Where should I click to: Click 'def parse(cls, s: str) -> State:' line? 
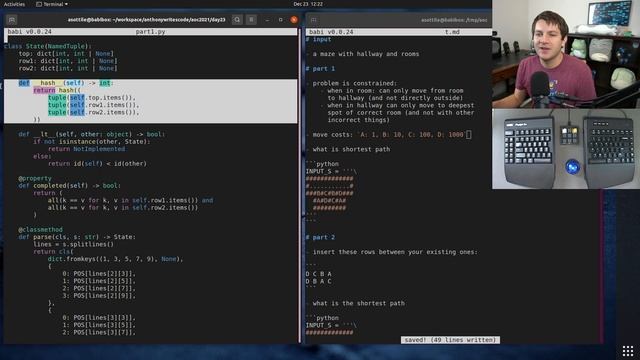tap(77, 237)
